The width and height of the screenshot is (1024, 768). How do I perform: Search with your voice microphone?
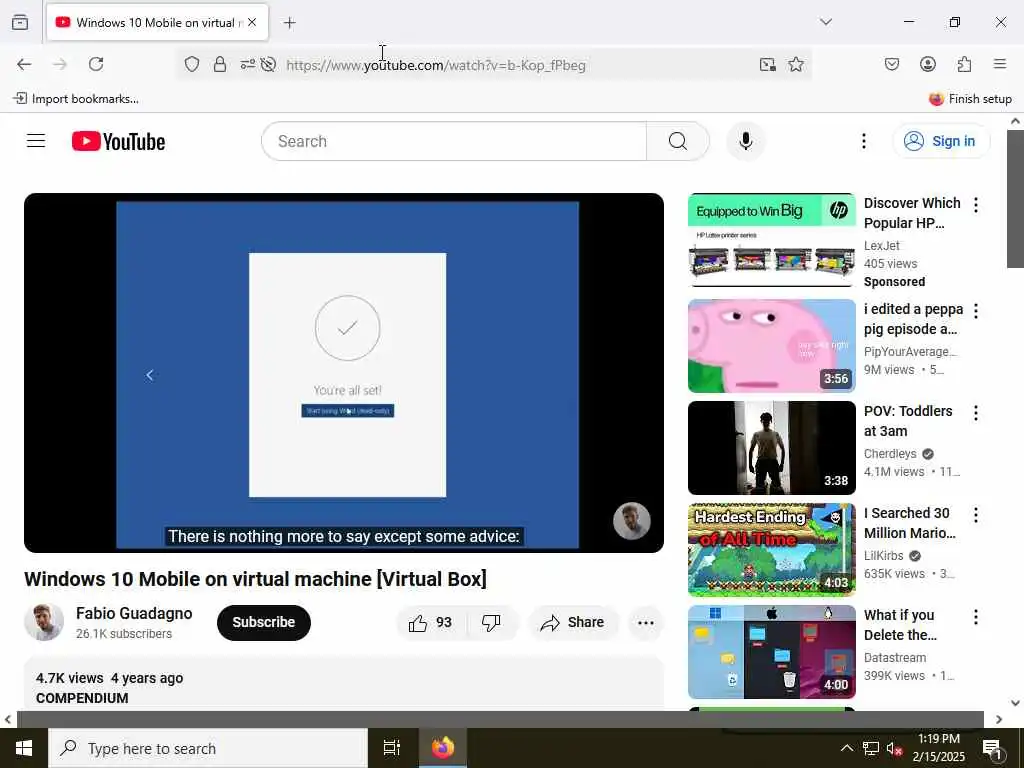coord(745,141)
